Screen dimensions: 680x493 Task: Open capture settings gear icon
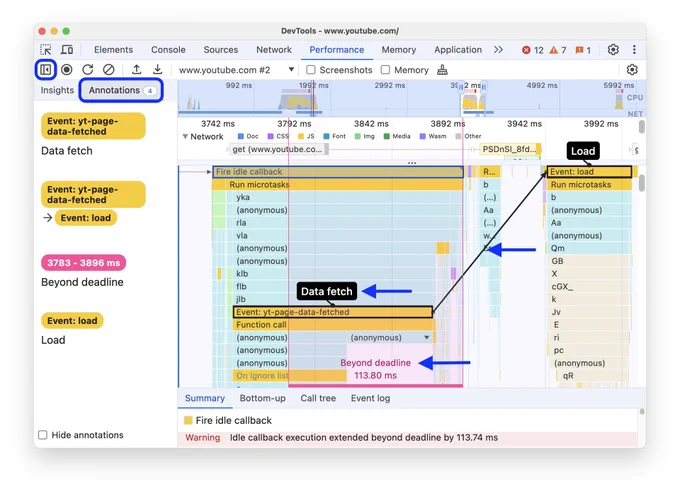[632, 70]
